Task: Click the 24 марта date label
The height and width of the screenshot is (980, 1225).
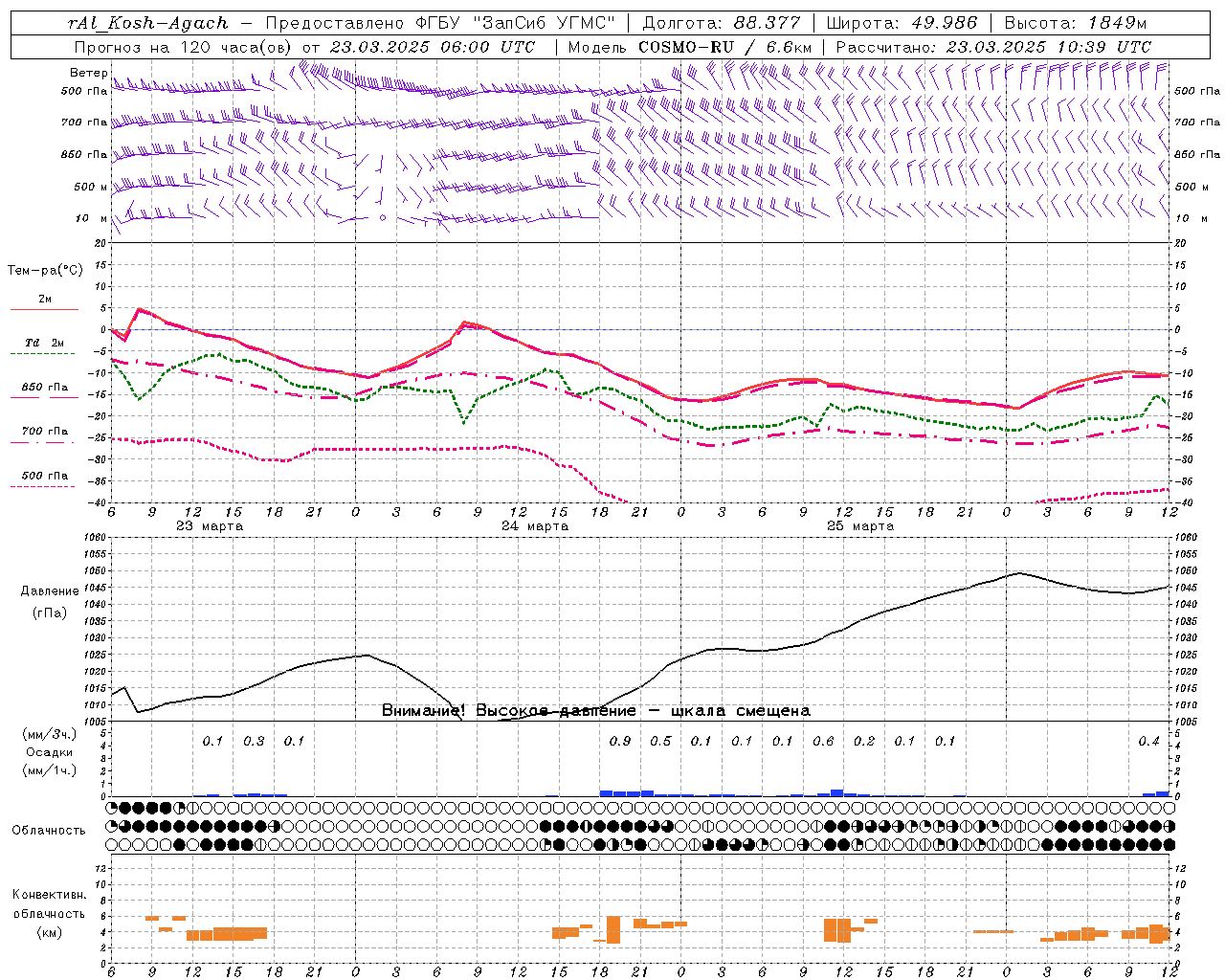Action: click(535, 526)
